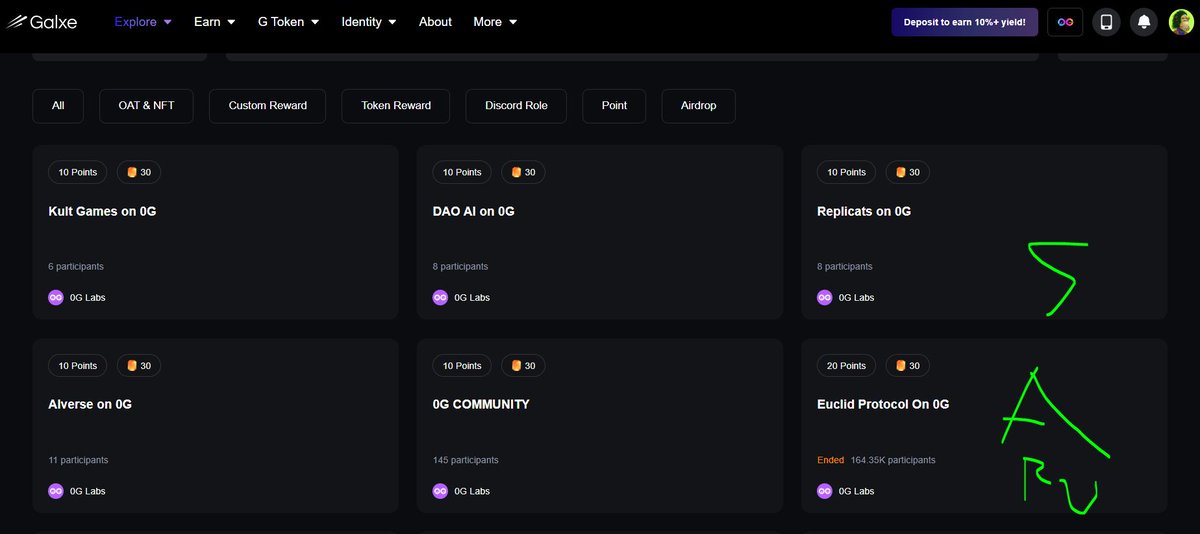Filter by OAT & NFT
Image resolution: width=1200 pixels, height=534 pixels.
coord(146,105)
